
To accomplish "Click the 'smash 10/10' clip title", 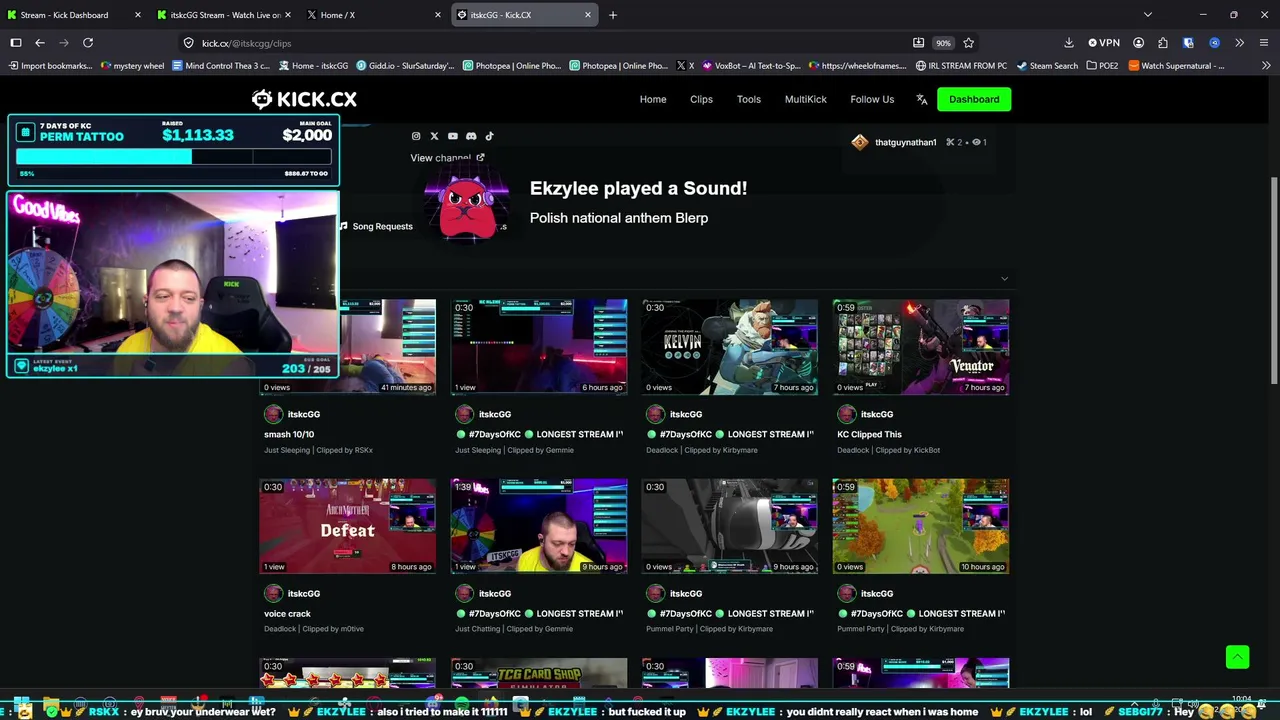I will (289, 434).
